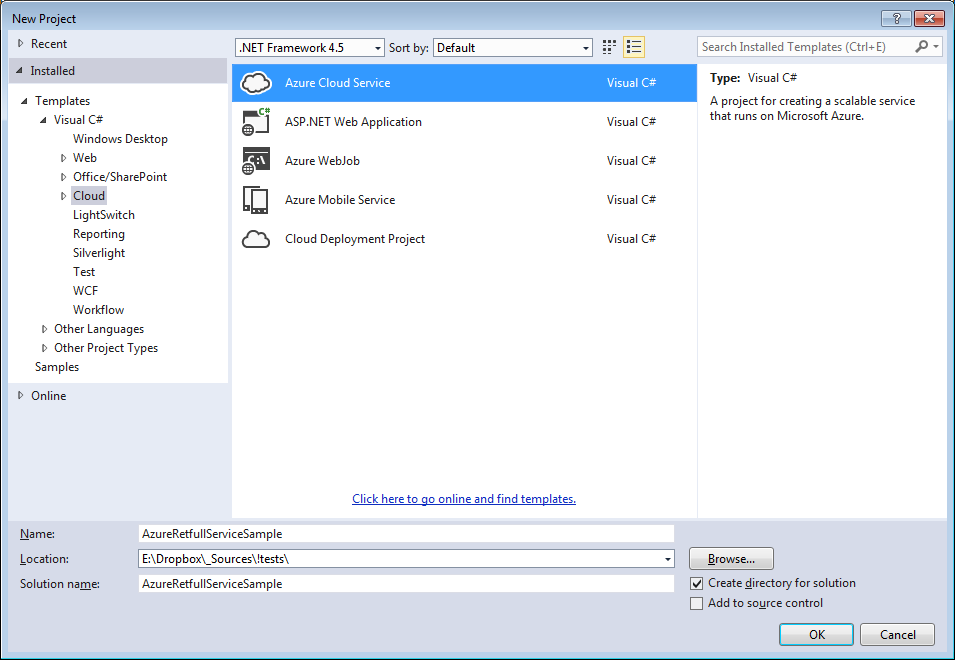Choose the ASP.NET Web Application template
The height and width of the screenshot is (660, 955).
coord(464,122)
